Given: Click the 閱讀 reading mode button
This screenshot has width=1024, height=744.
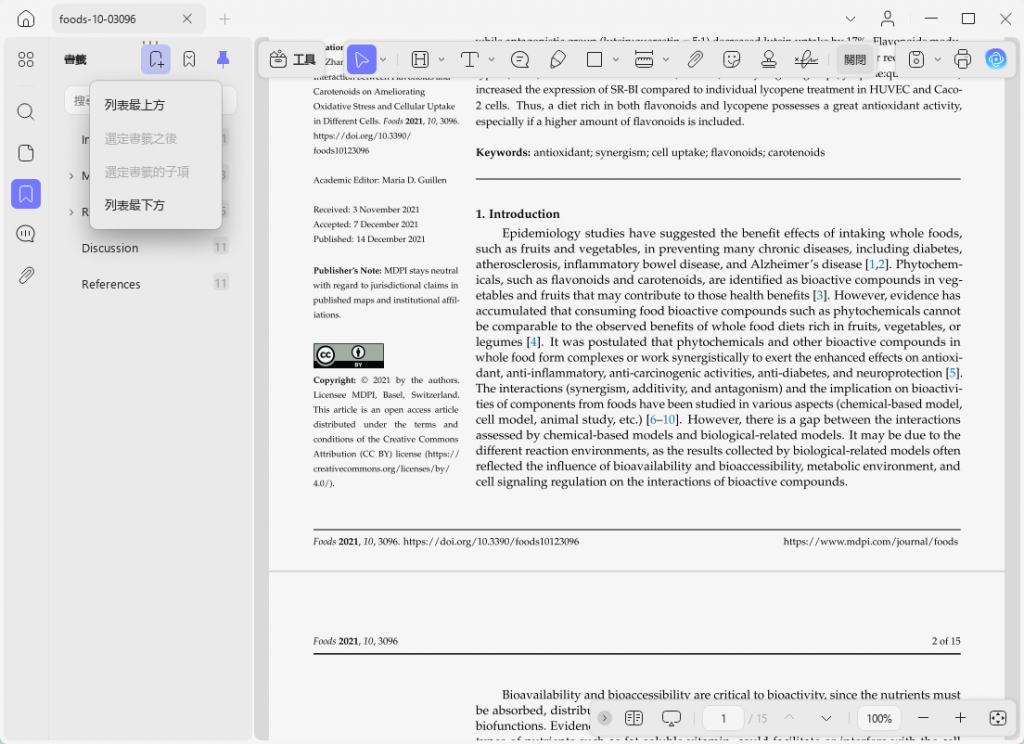Looking at the screenshot, I should pyautogui.click(x=855, y=59).
